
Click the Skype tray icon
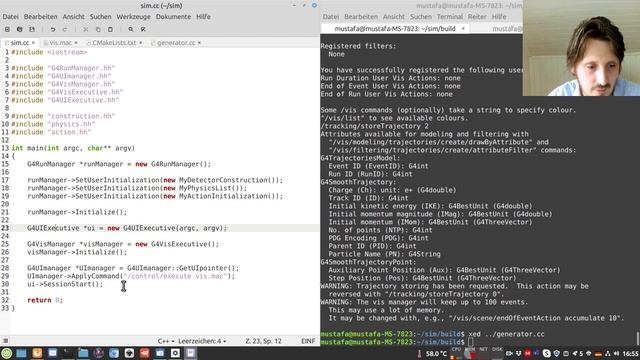pos(547,353)
